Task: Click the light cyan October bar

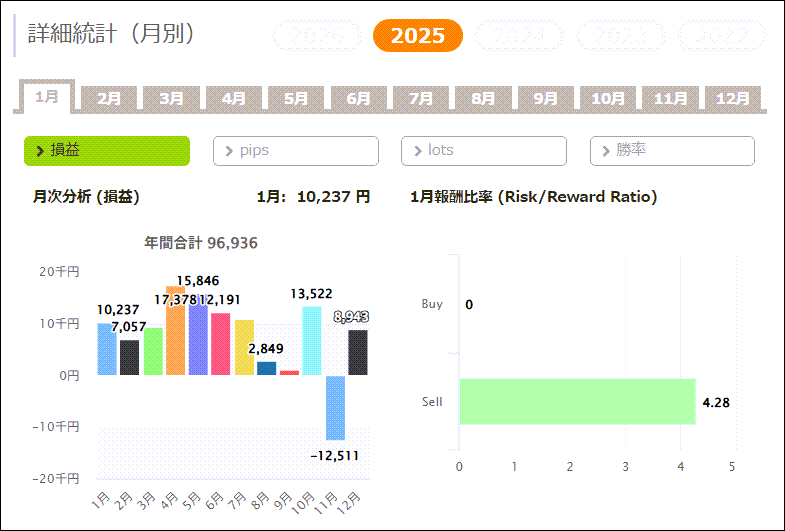Action: click(x=312, y=341)
